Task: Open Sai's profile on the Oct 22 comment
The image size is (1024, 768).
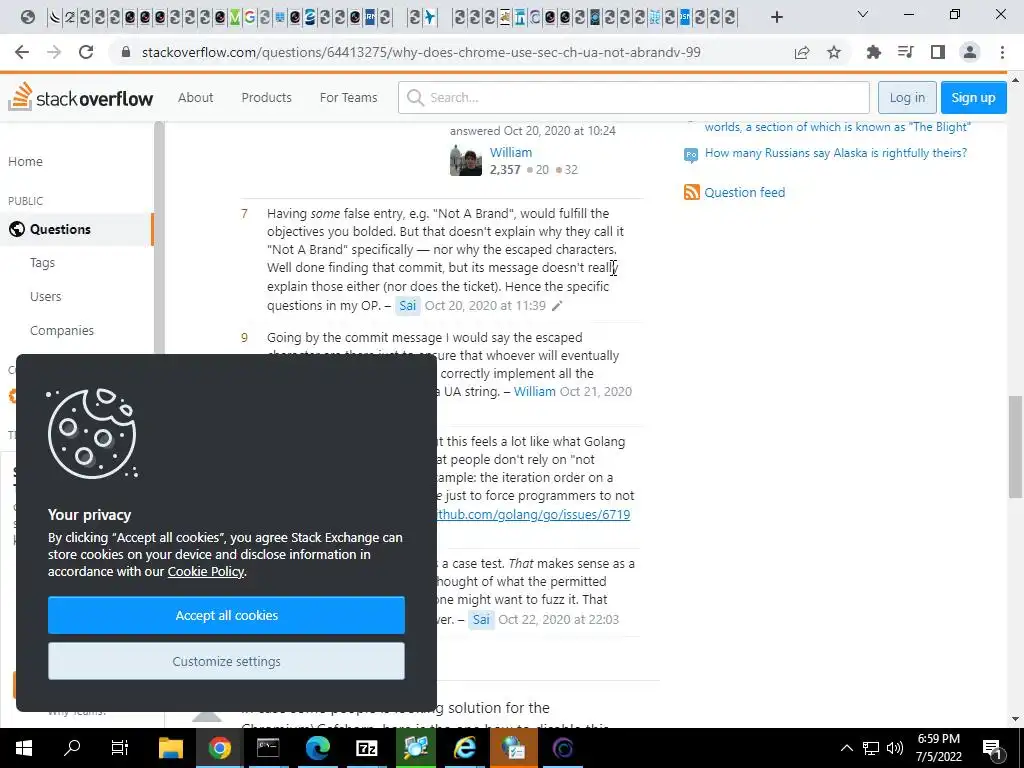Action: [481, 619]
